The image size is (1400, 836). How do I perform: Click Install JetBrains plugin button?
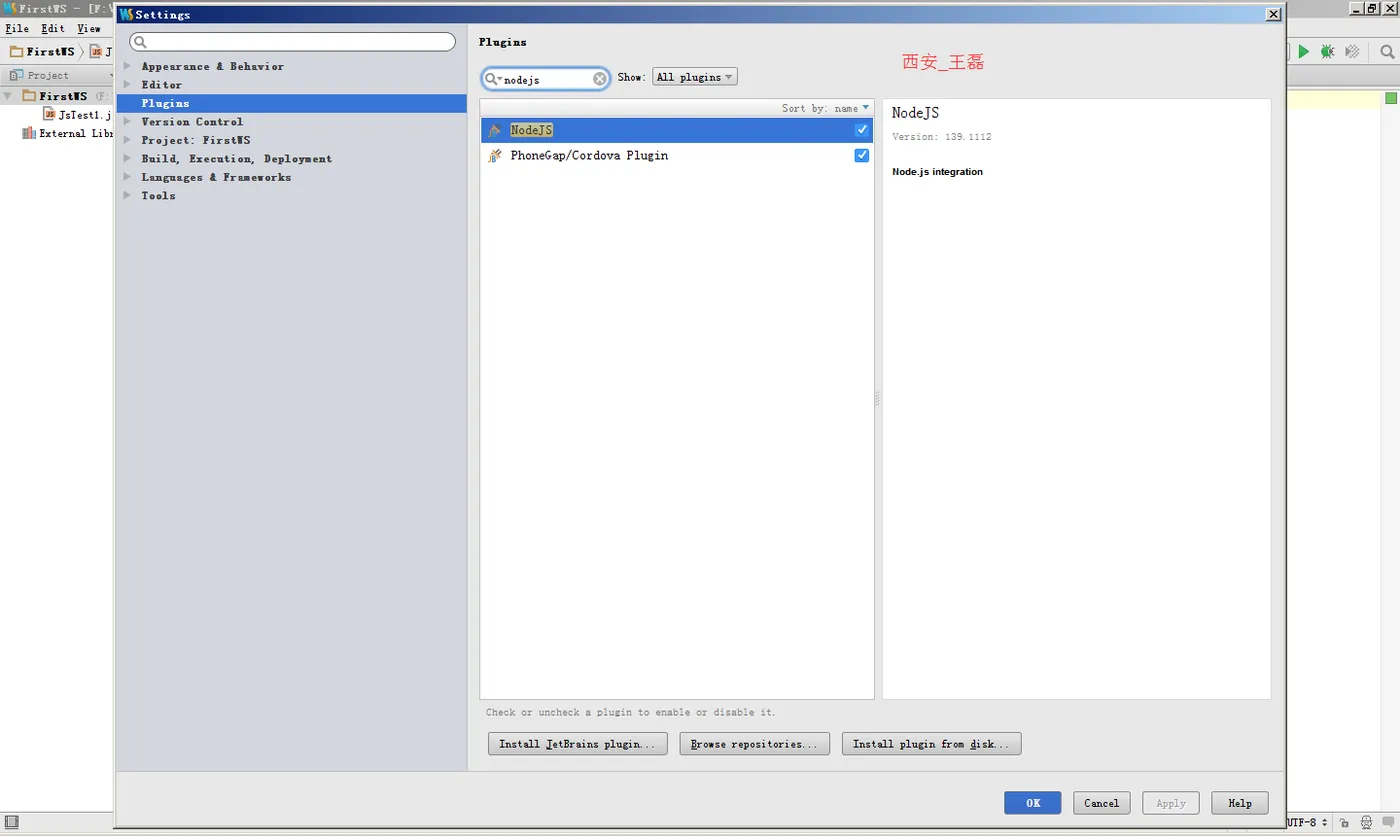pyautogui.click(x=578, y=745)
